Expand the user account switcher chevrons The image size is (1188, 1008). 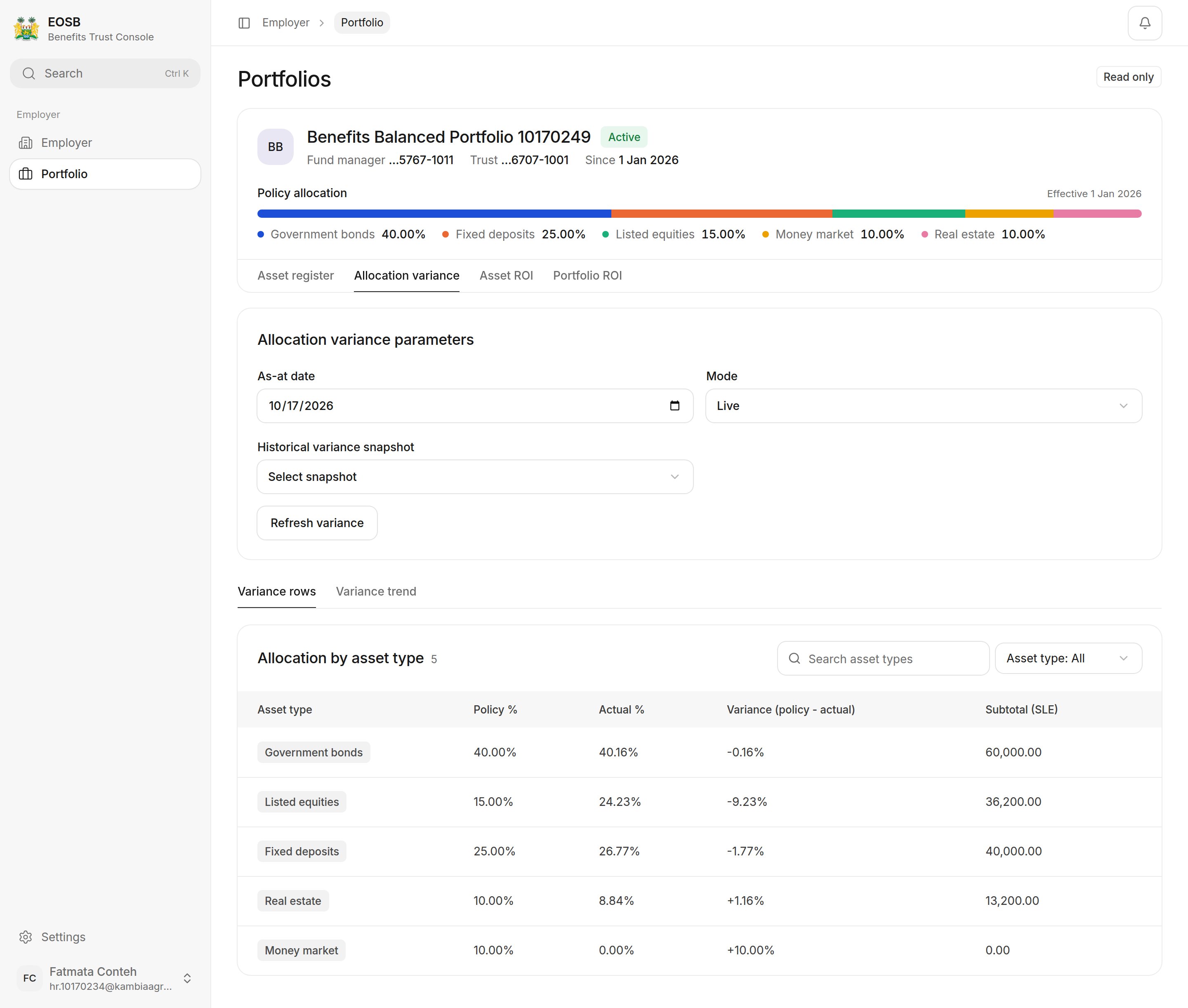pyautogui.click(x=187, y=978)
